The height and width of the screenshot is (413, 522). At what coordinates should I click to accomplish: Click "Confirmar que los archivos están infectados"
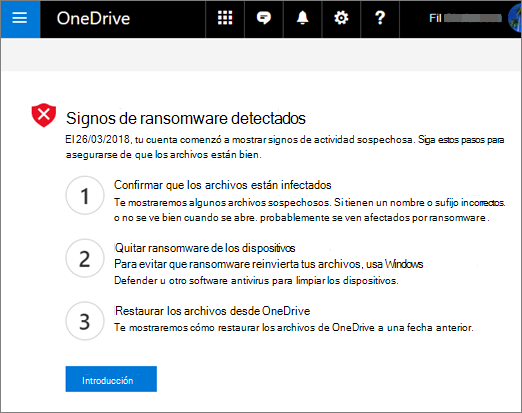click(x=223, y=185)
